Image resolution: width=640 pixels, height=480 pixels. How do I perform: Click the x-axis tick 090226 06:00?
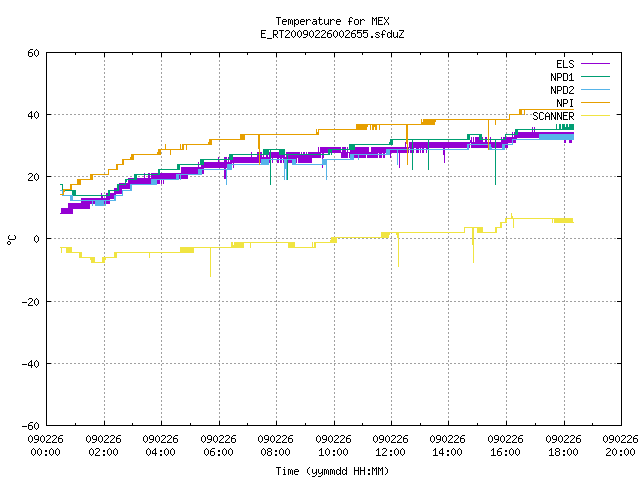coord(219,446)
